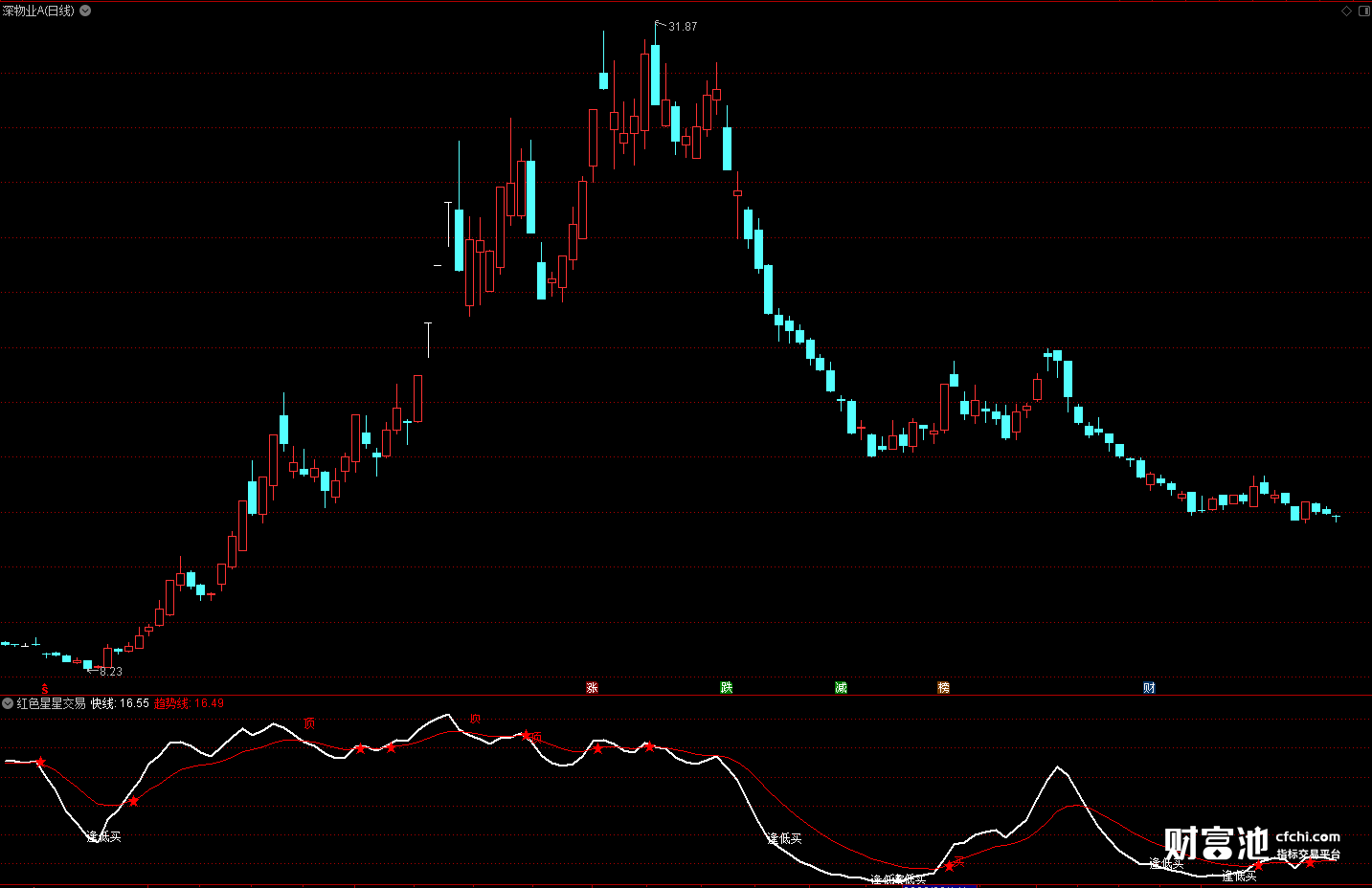Screen dimensions: 1372x888
Task: Click the orange 榜 event marker
Action: point(943,688)
